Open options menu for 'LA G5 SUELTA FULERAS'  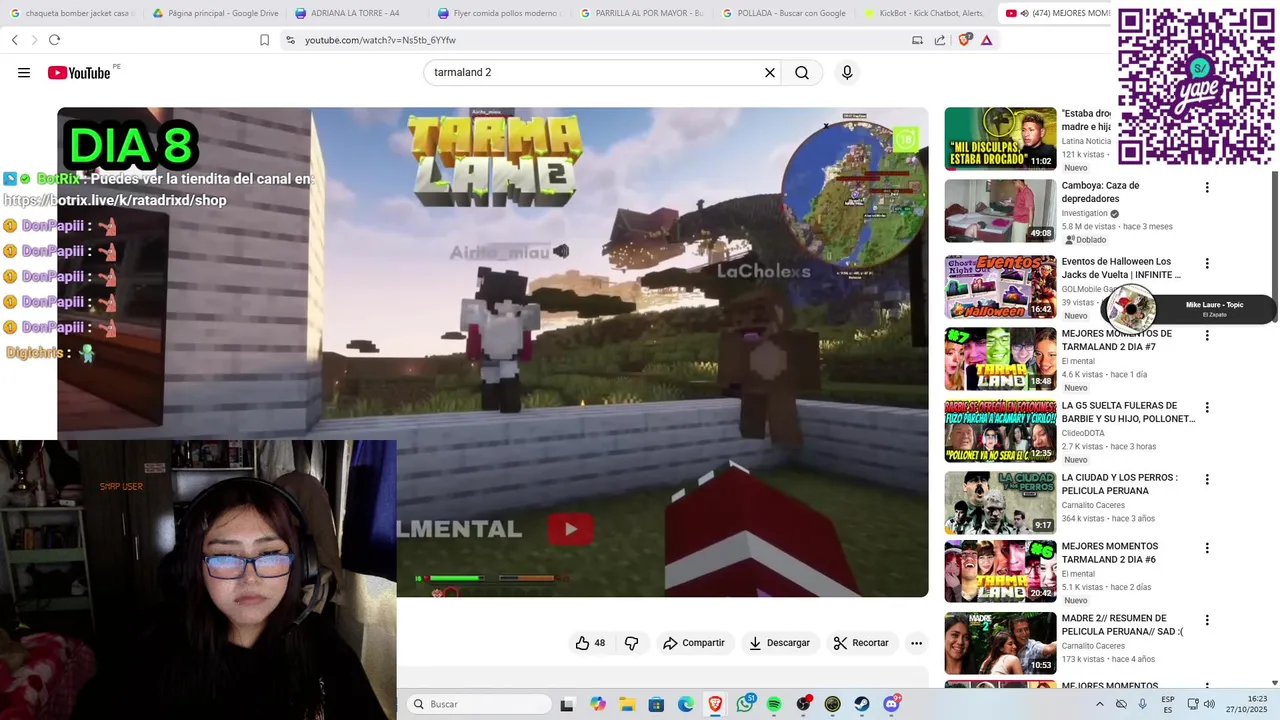point(1207,407)
